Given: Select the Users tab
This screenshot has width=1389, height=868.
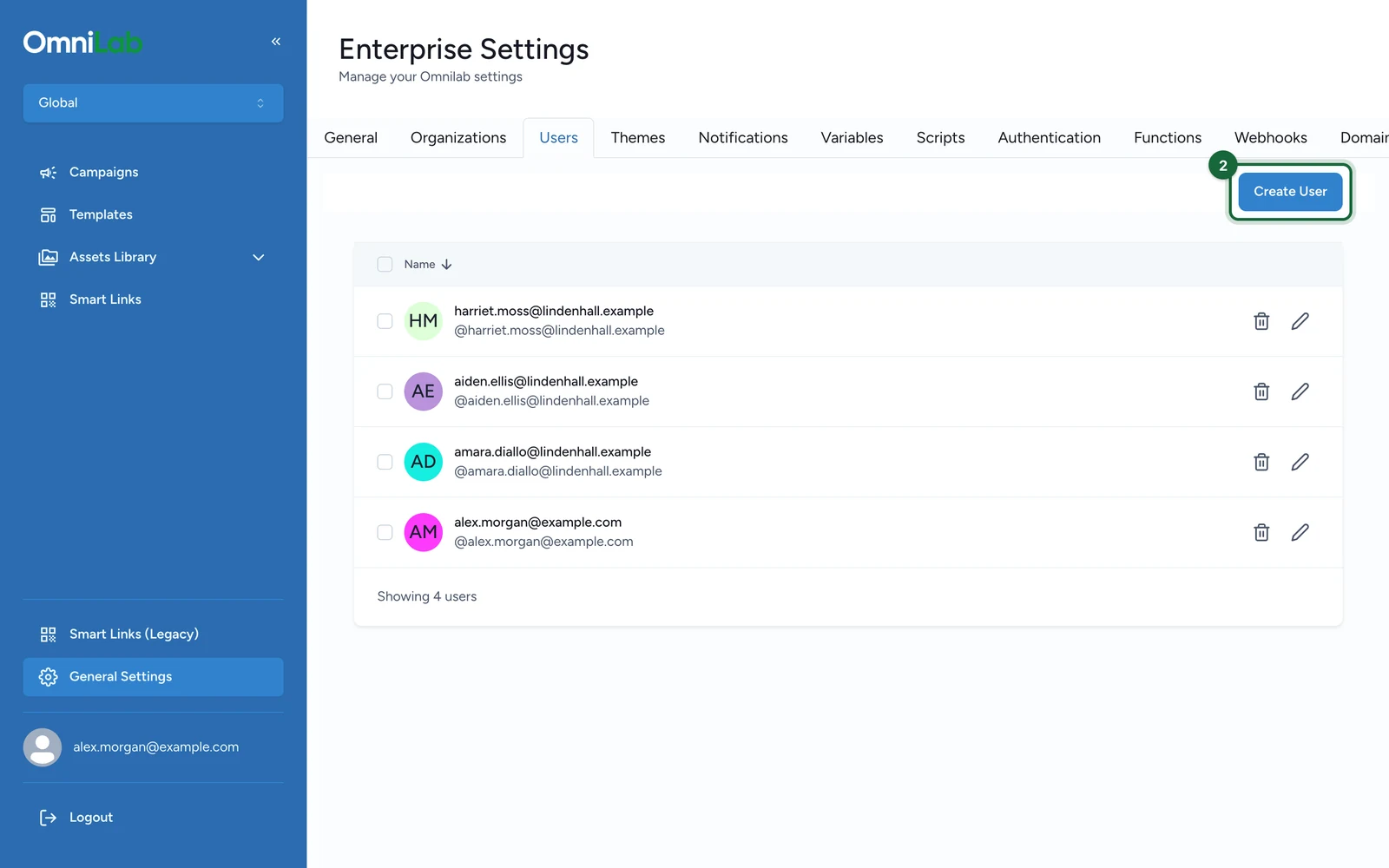Looking at the screenshot, I should [x=558, y=138].
